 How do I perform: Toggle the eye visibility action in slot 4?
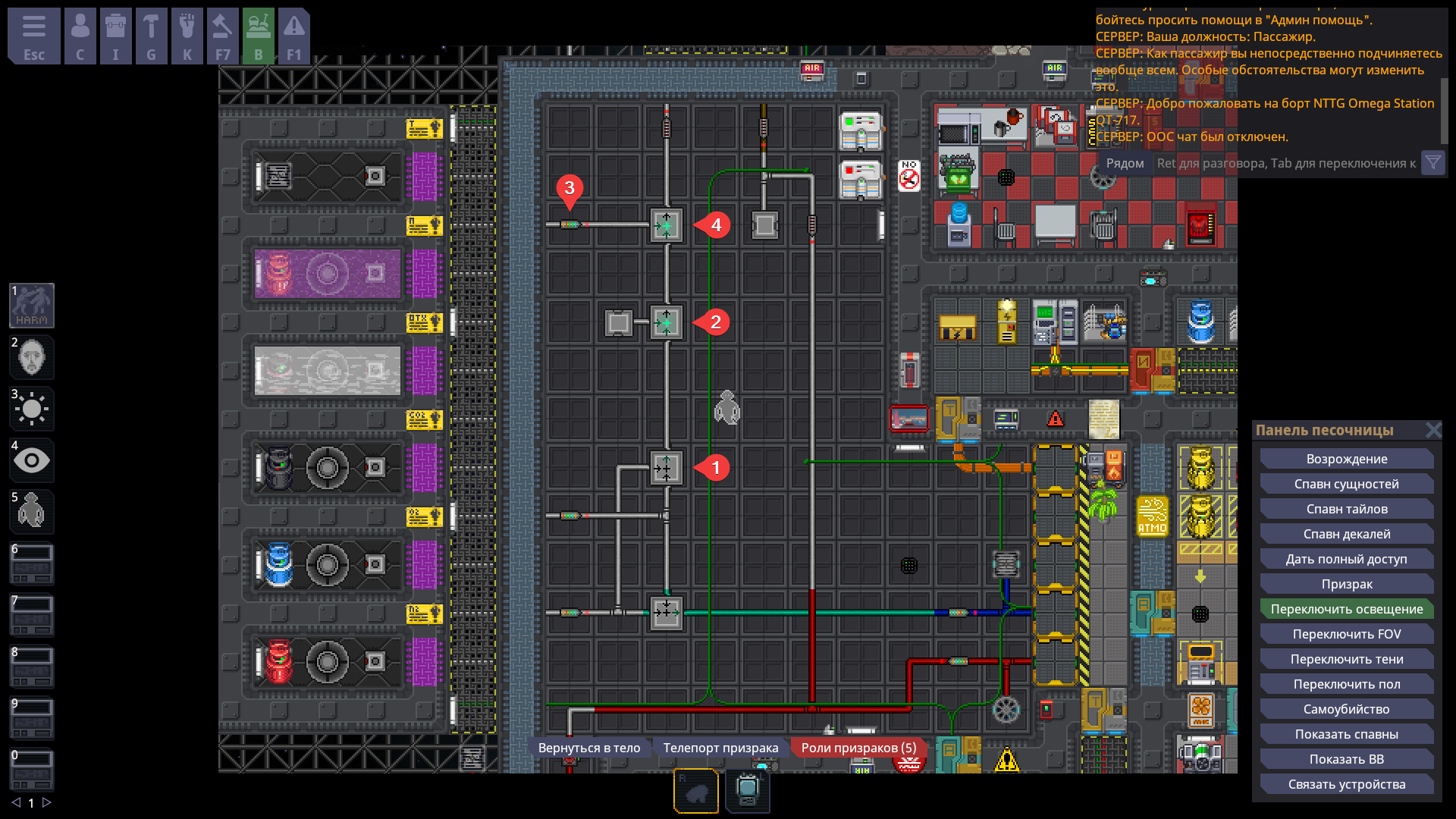click(x=32, y=460)
